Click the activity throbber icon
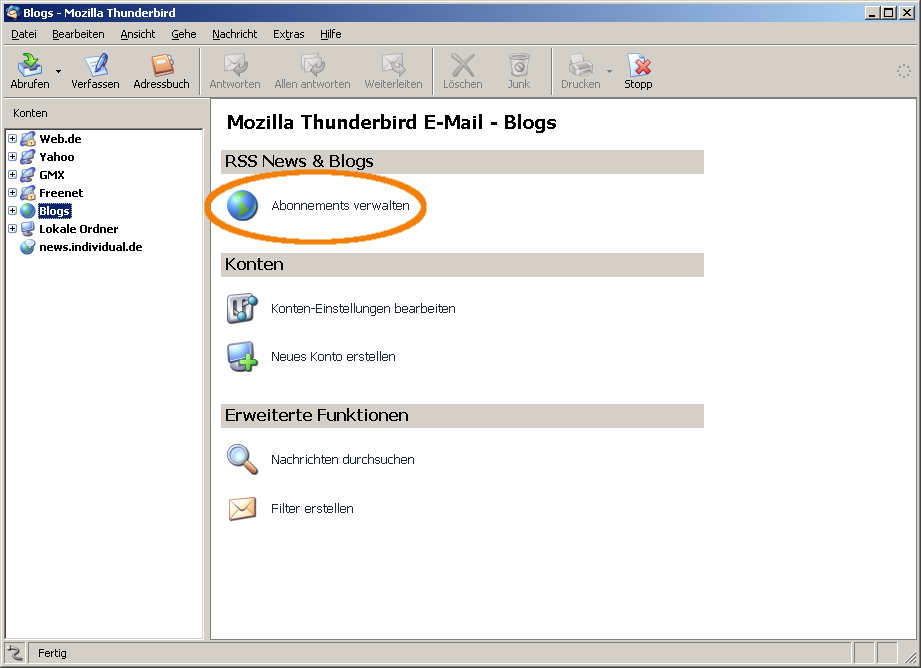Image resolution: width=921 pixels, height=668 pixels. (903, 72)
